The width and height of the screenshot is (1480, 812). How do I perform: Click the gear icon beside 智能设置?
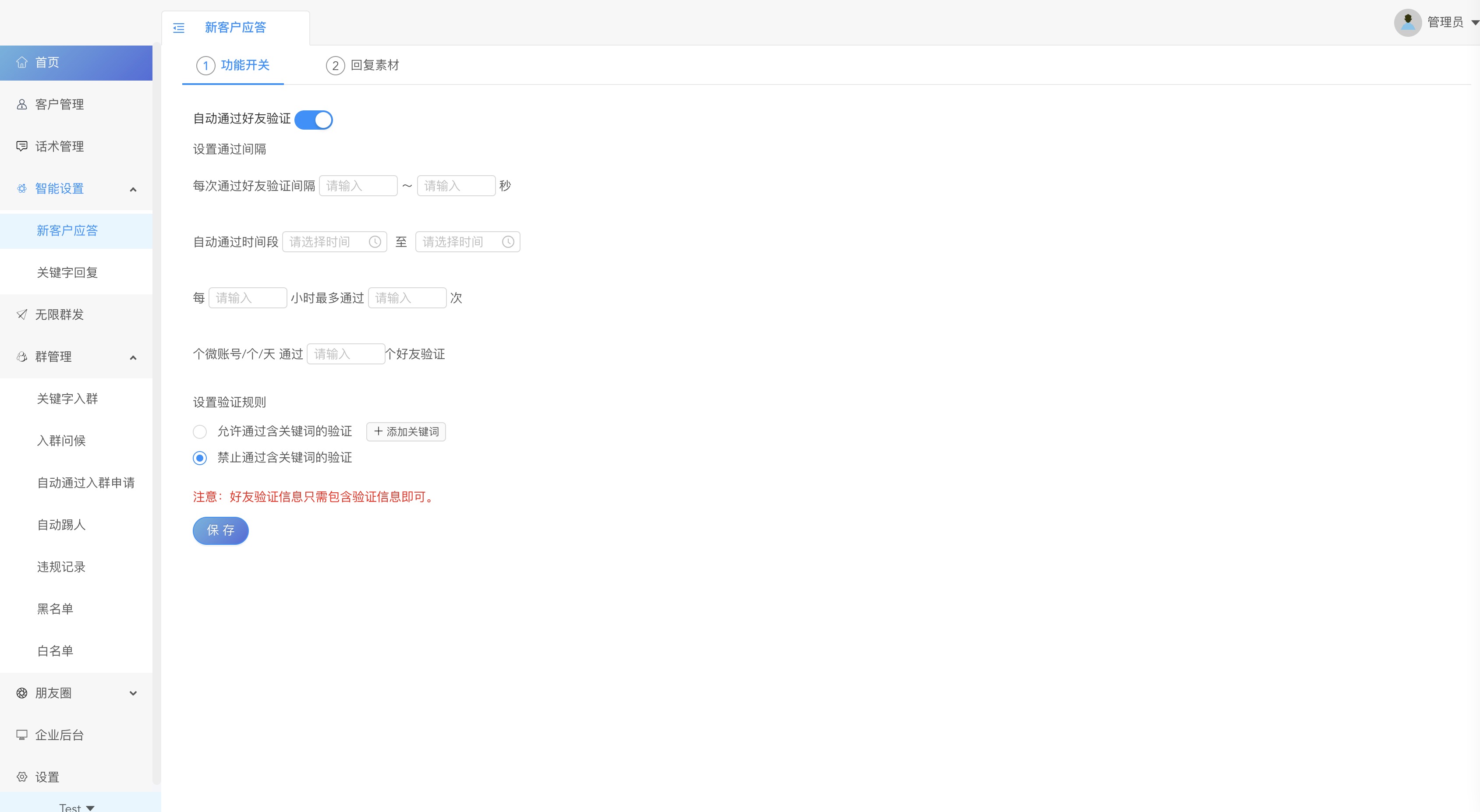(x=22, y=188)
